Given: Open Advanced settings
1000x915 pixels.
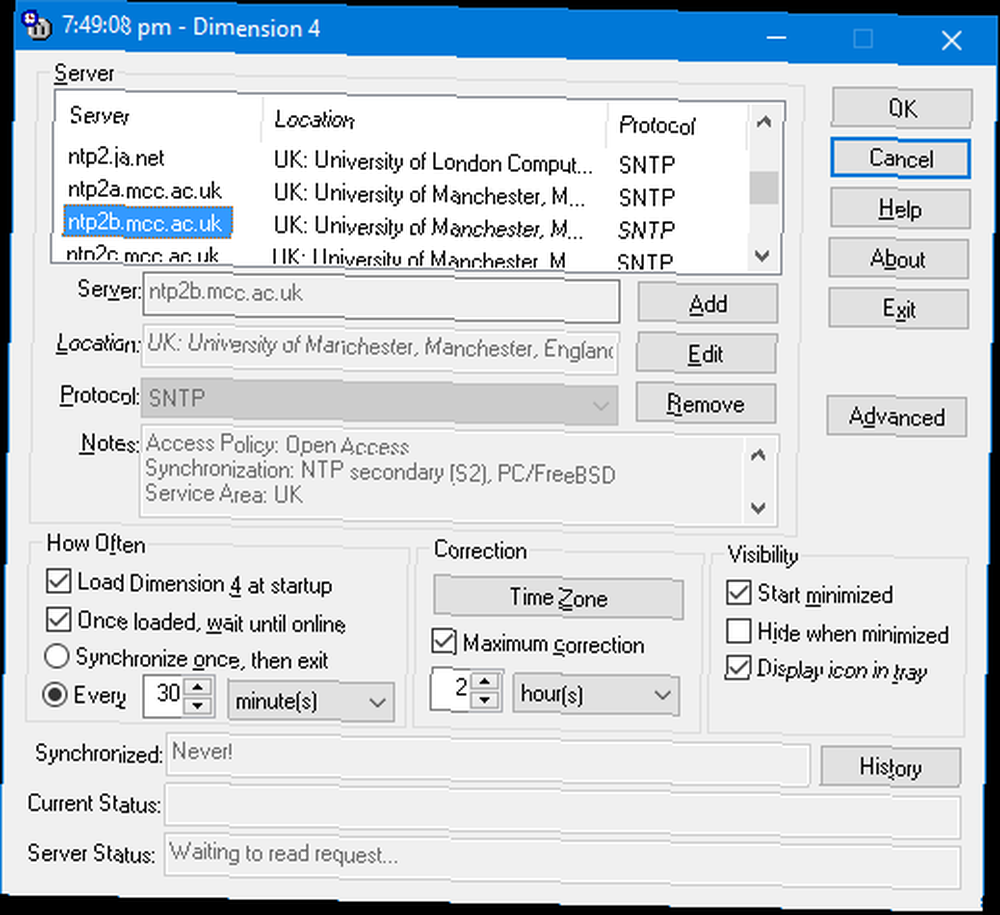Looking at the screenshot, I should tap(897, 417).
